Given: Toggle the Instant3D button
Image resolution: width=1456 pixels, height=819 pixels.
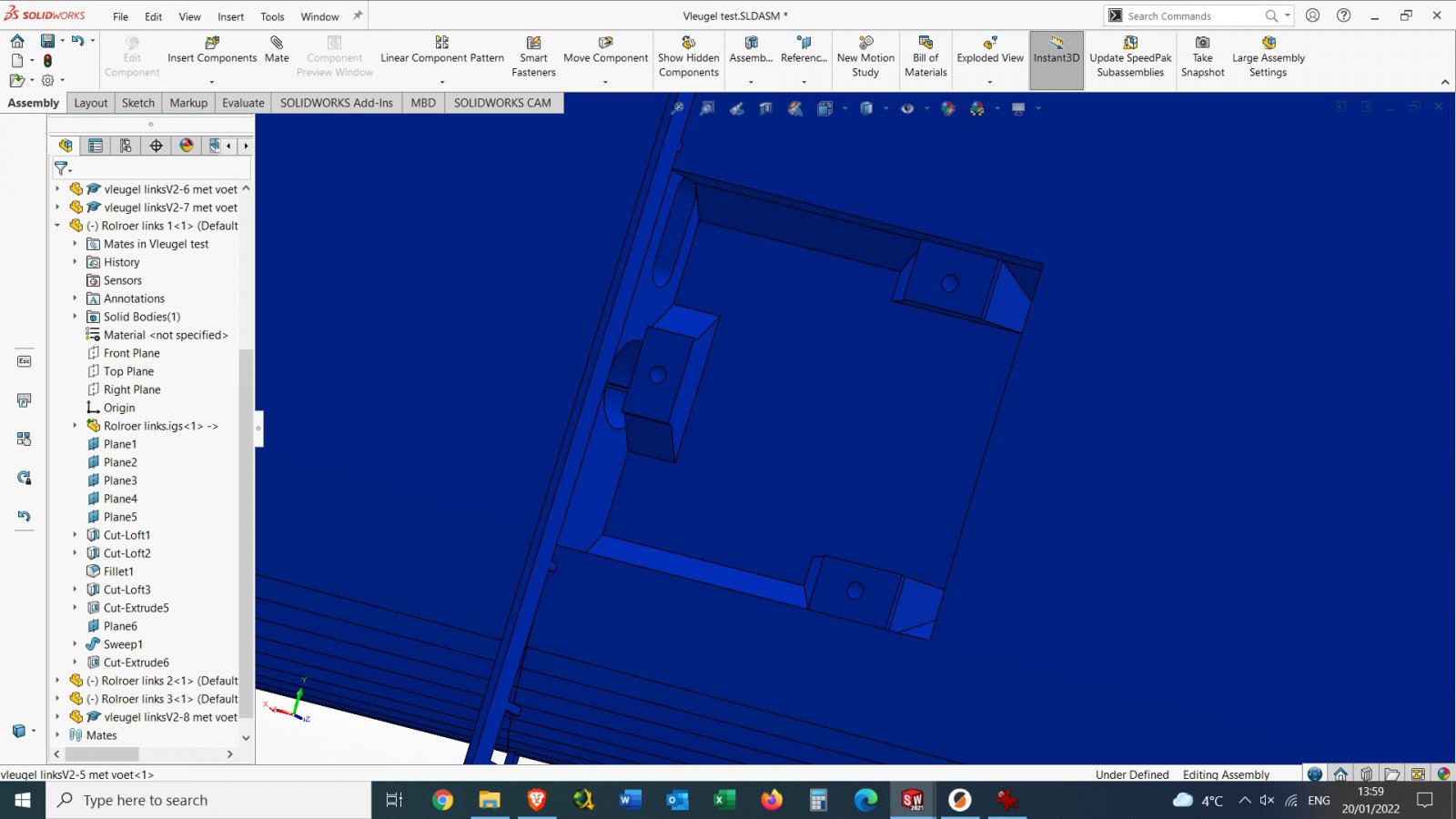Looking at the screenshot, I should coord(1057,59).
